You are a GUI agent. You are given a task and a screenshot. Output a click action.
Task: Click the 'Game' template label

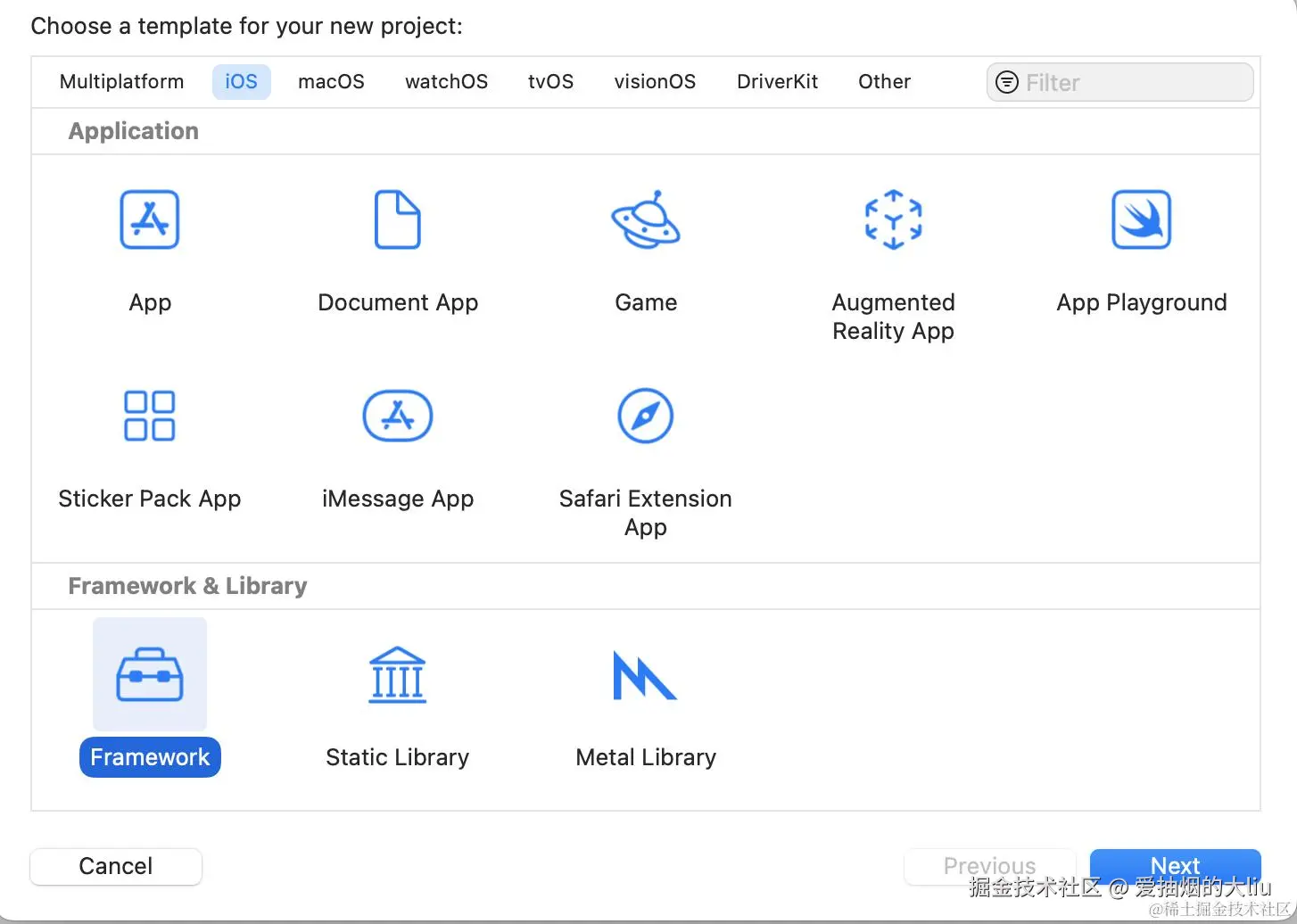point(646,302)
